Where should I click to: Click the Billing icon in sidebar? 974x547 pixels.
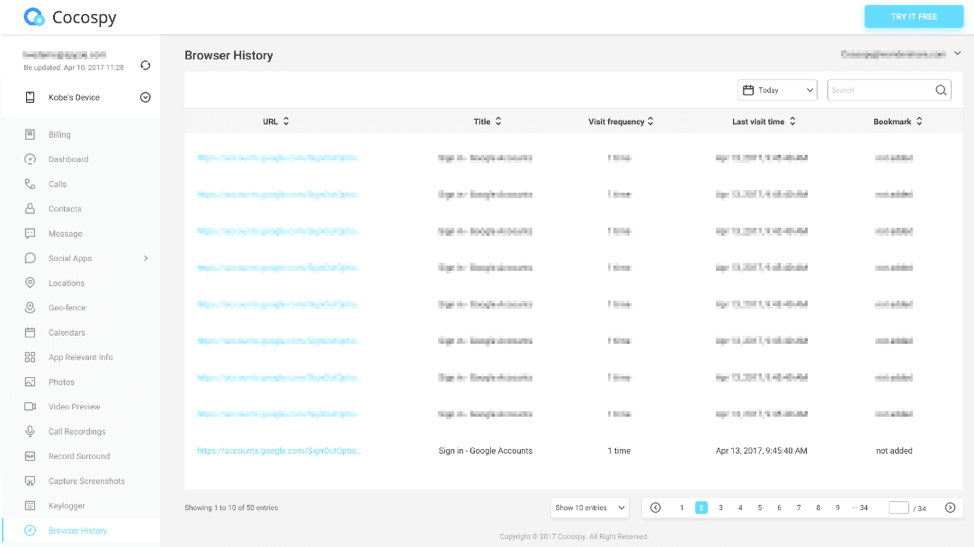pos(30,134)
